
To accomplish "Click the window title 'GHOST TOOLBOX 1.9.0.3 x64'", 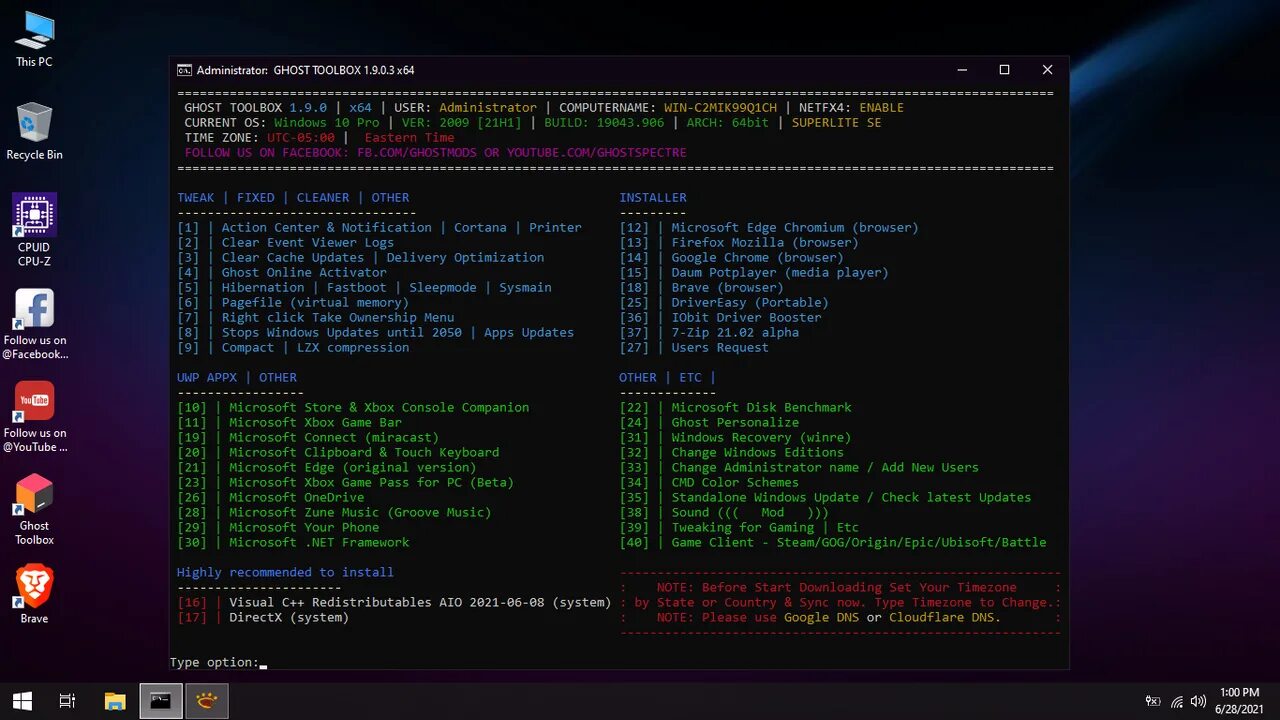I will pyautogui.click(x=344, y=70).
